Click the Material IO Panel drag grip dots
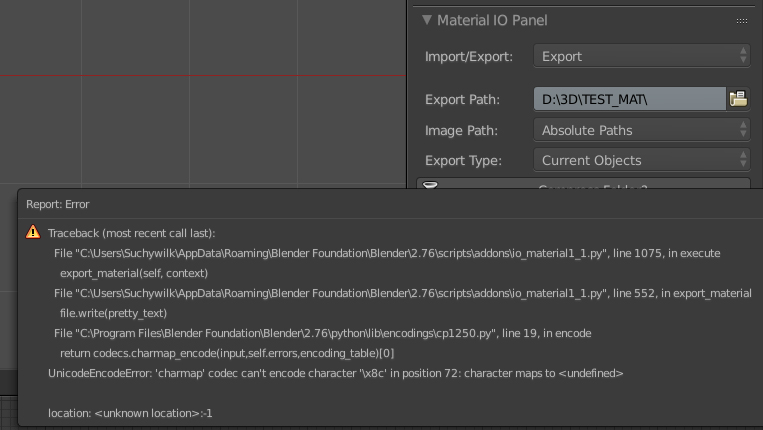 click(x=742, y=21)
